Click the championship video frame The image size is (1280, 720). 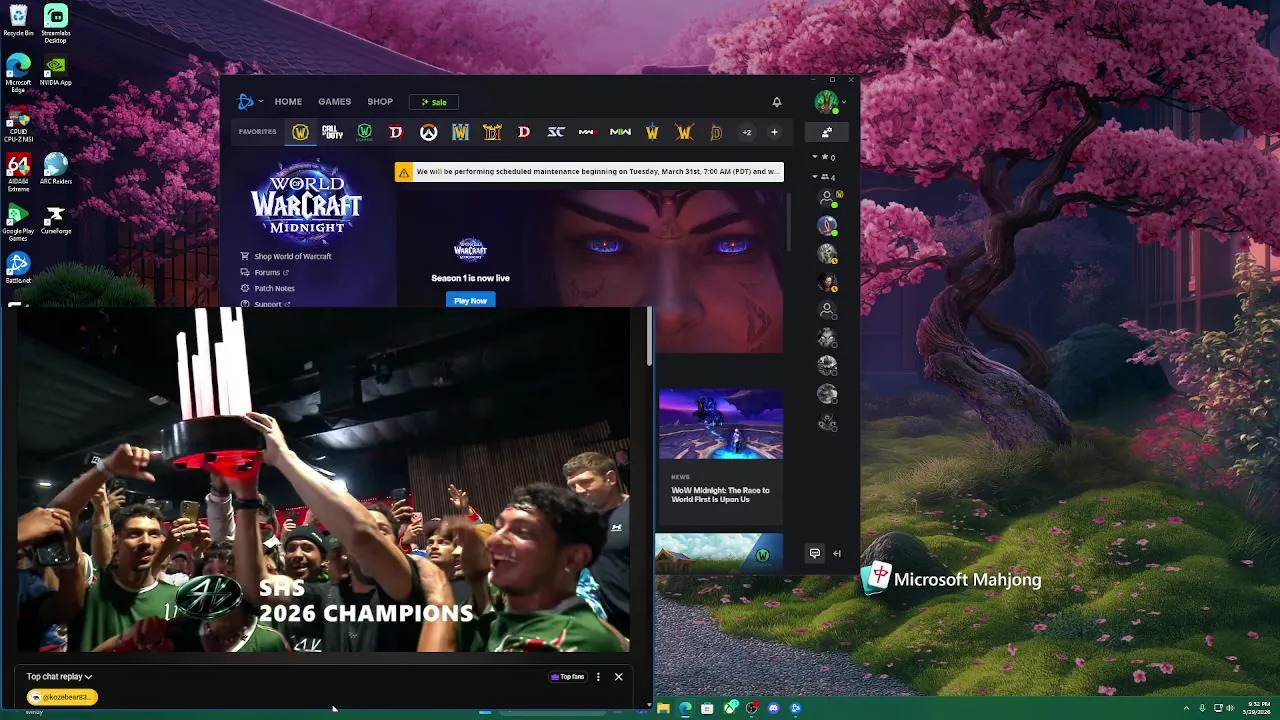(323, 480)
